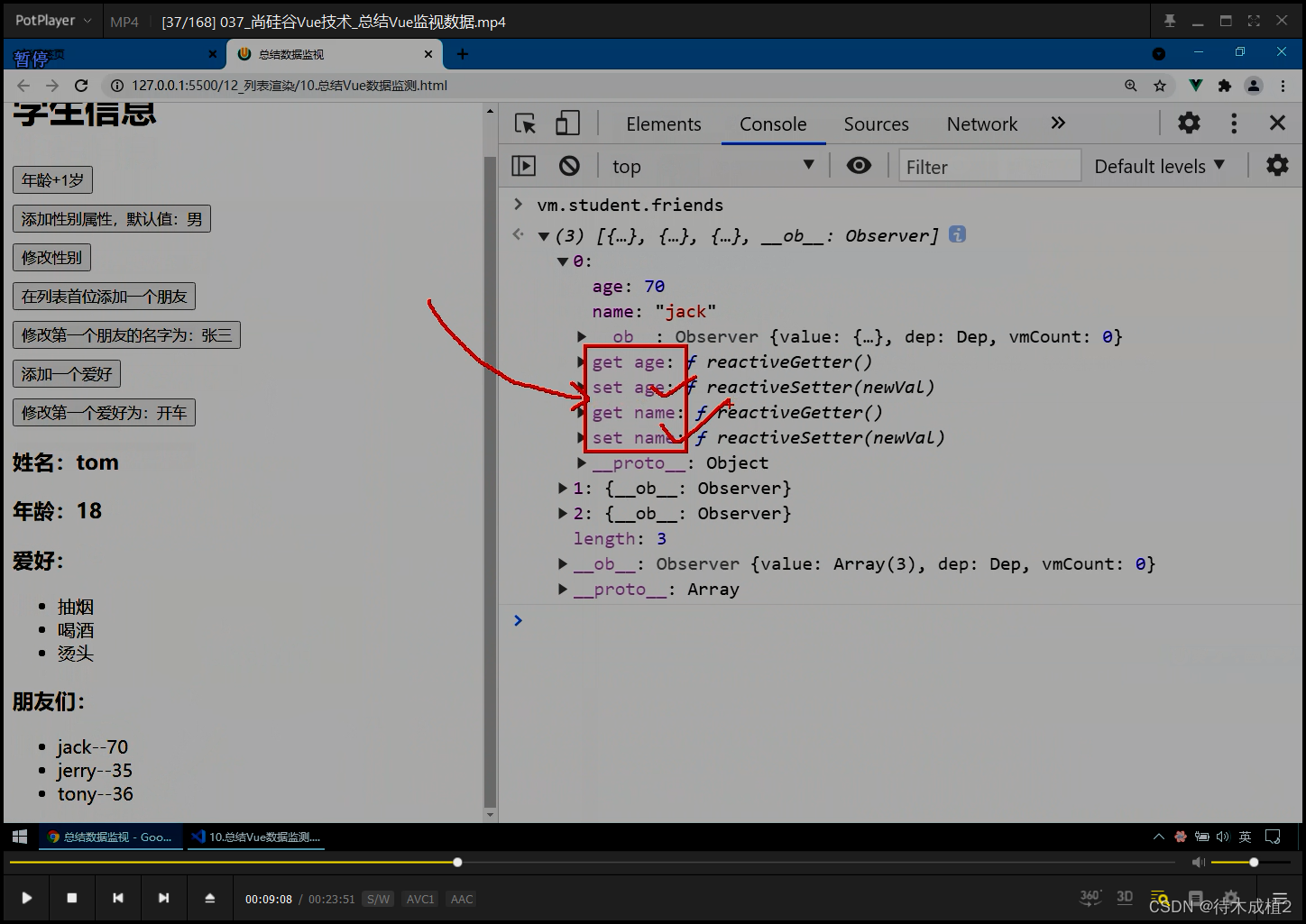Click the 修改第一个爱好为：开车 button
1306x924 pixels.
click(104, 413)
